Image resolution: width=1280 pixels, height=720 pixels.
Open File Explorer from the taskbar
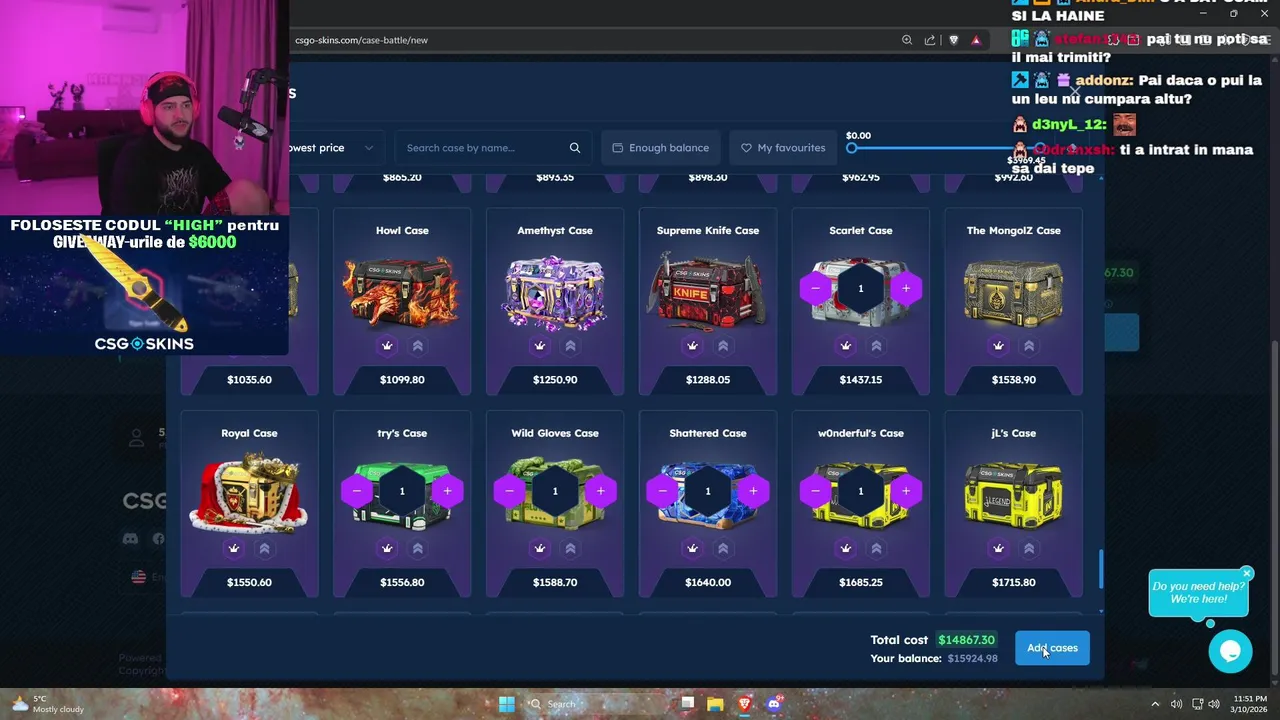pos(715,704)
